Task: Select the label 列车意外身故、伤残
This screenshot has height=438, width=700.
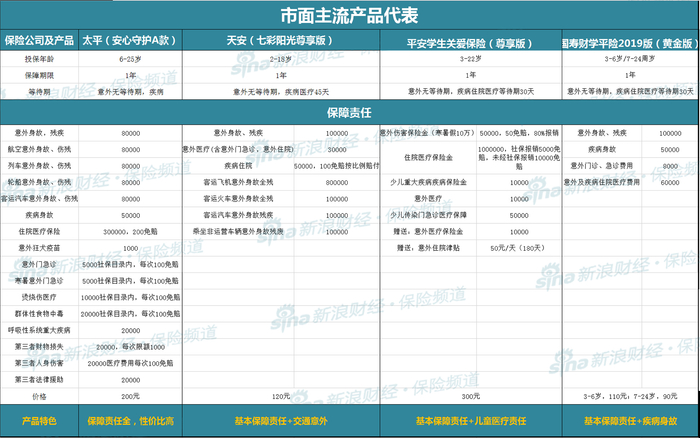Action: pyautogui.click(x=39, y=166)
